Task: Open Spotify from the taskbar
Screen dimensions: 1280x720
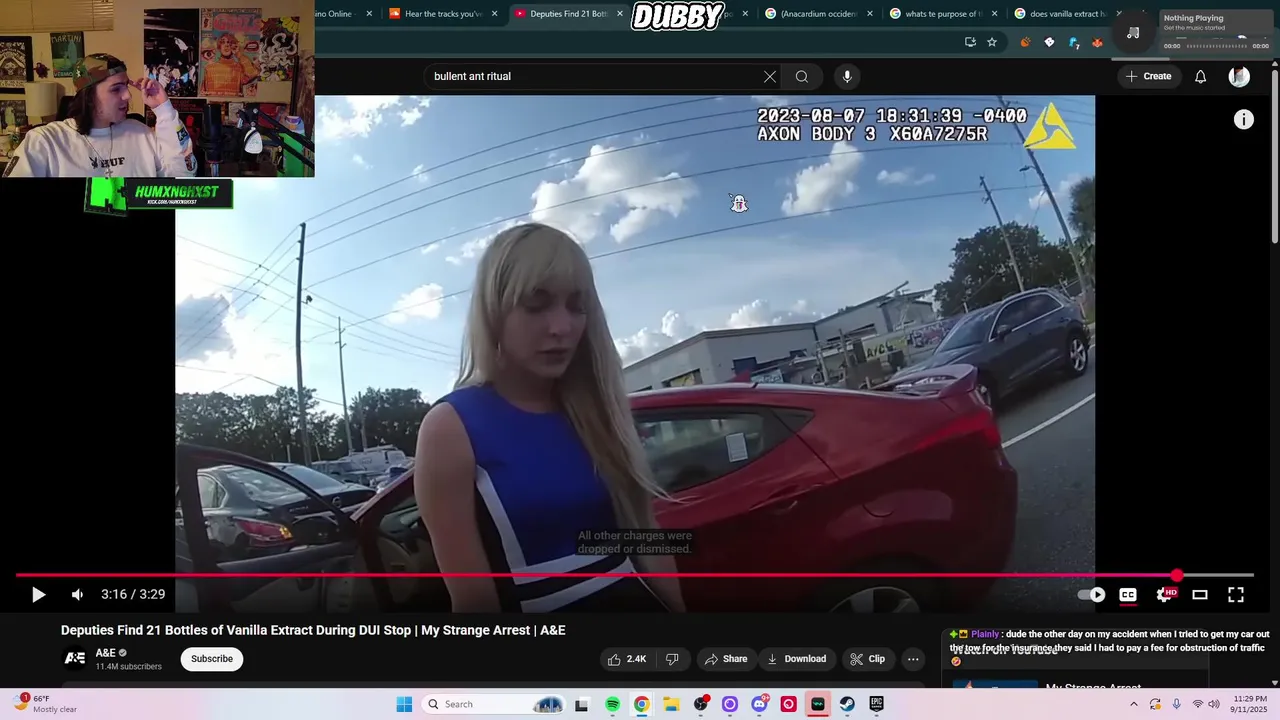Action: click(612, 704)
